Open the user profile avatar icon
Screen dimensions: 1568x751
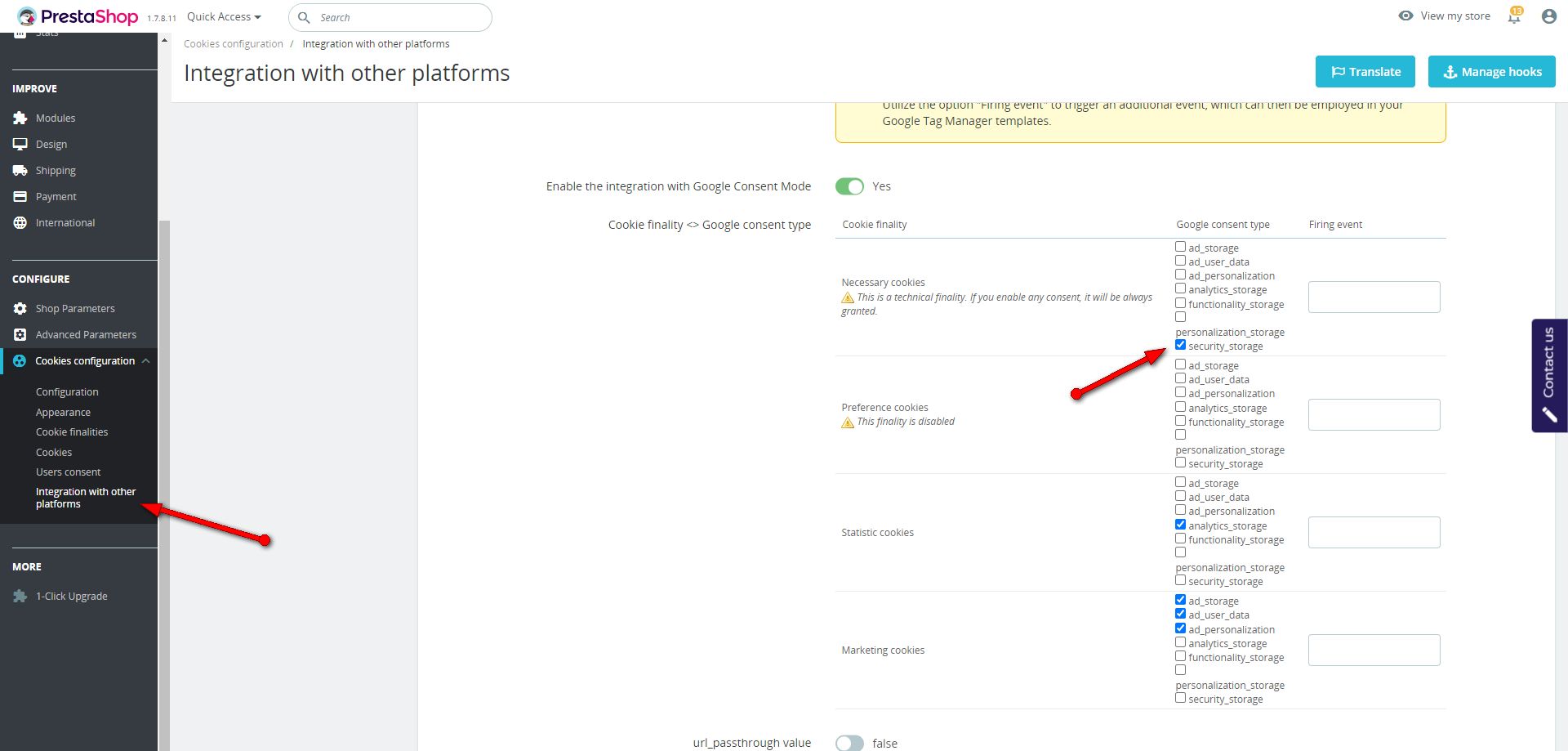1548,16
